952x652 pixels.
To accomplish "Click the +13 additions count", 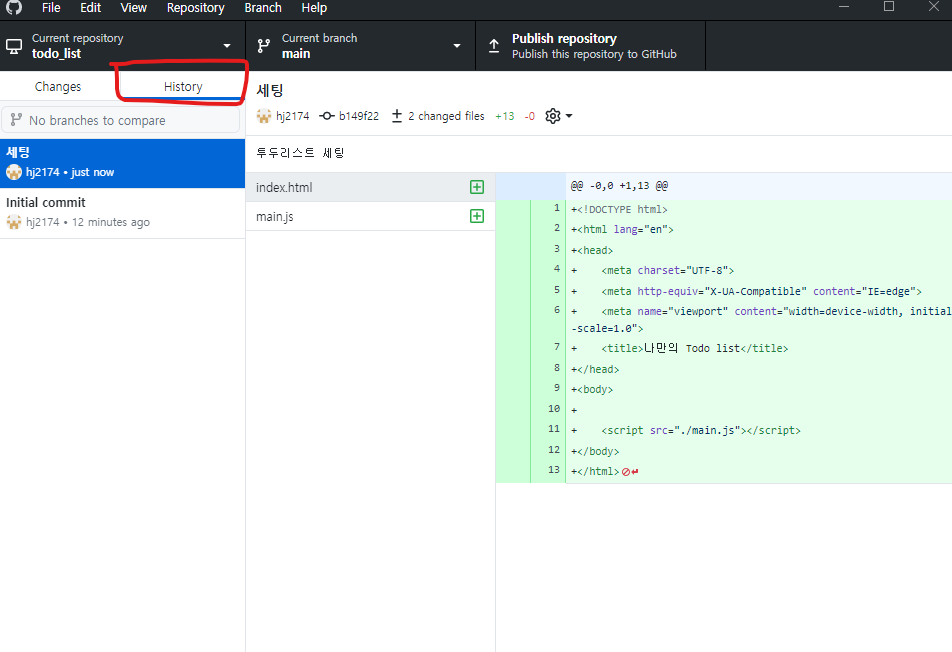I will pos(505,116).
